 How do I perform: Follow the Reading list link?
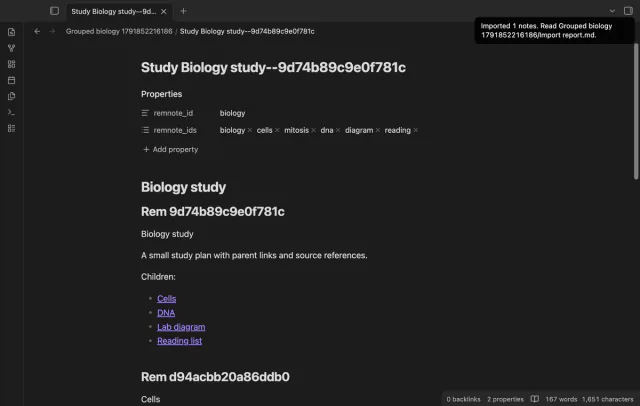180,341
